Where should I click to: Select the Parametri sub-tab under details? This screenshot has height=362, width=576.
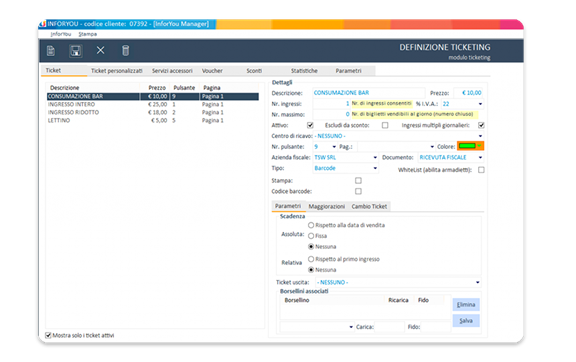pos(288,206)
